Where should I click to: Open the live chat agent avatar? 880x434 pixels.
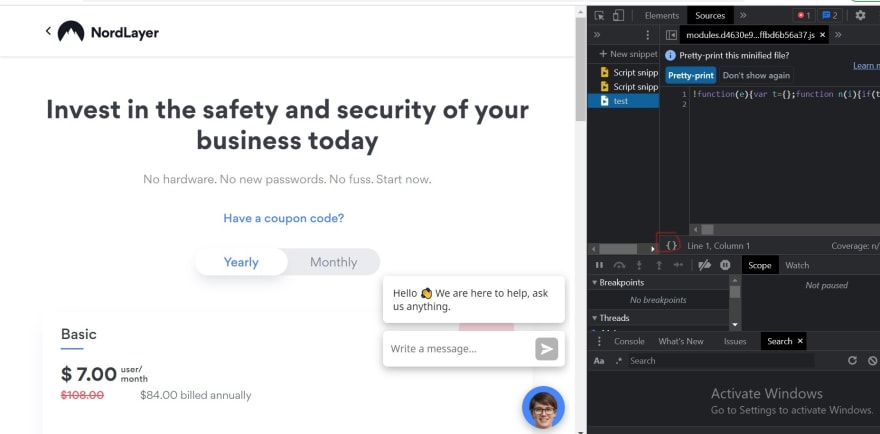(x=543, y=408)
